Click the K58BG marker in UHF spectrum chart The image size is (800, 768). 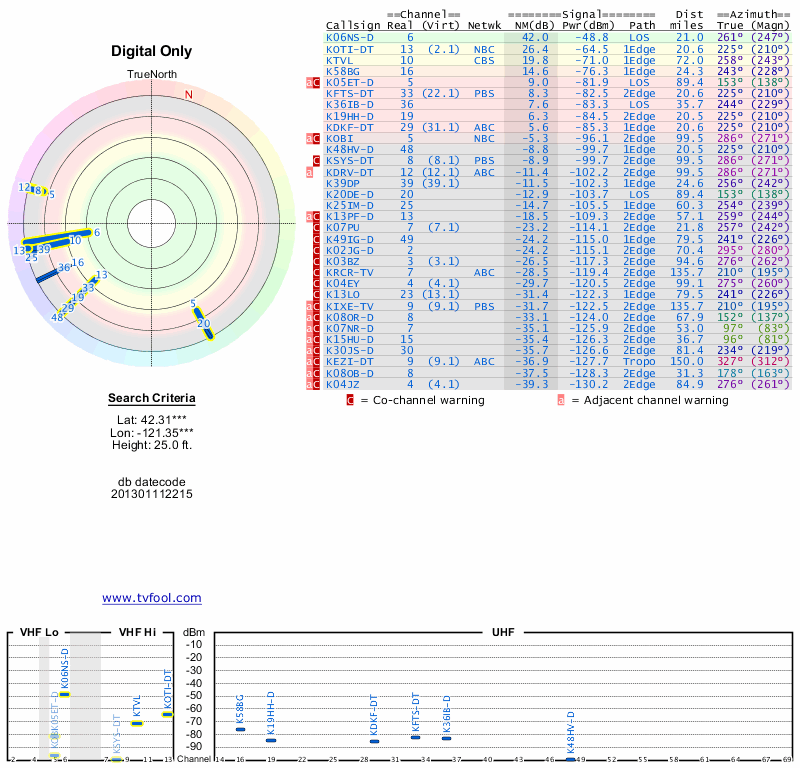point(240,729)
